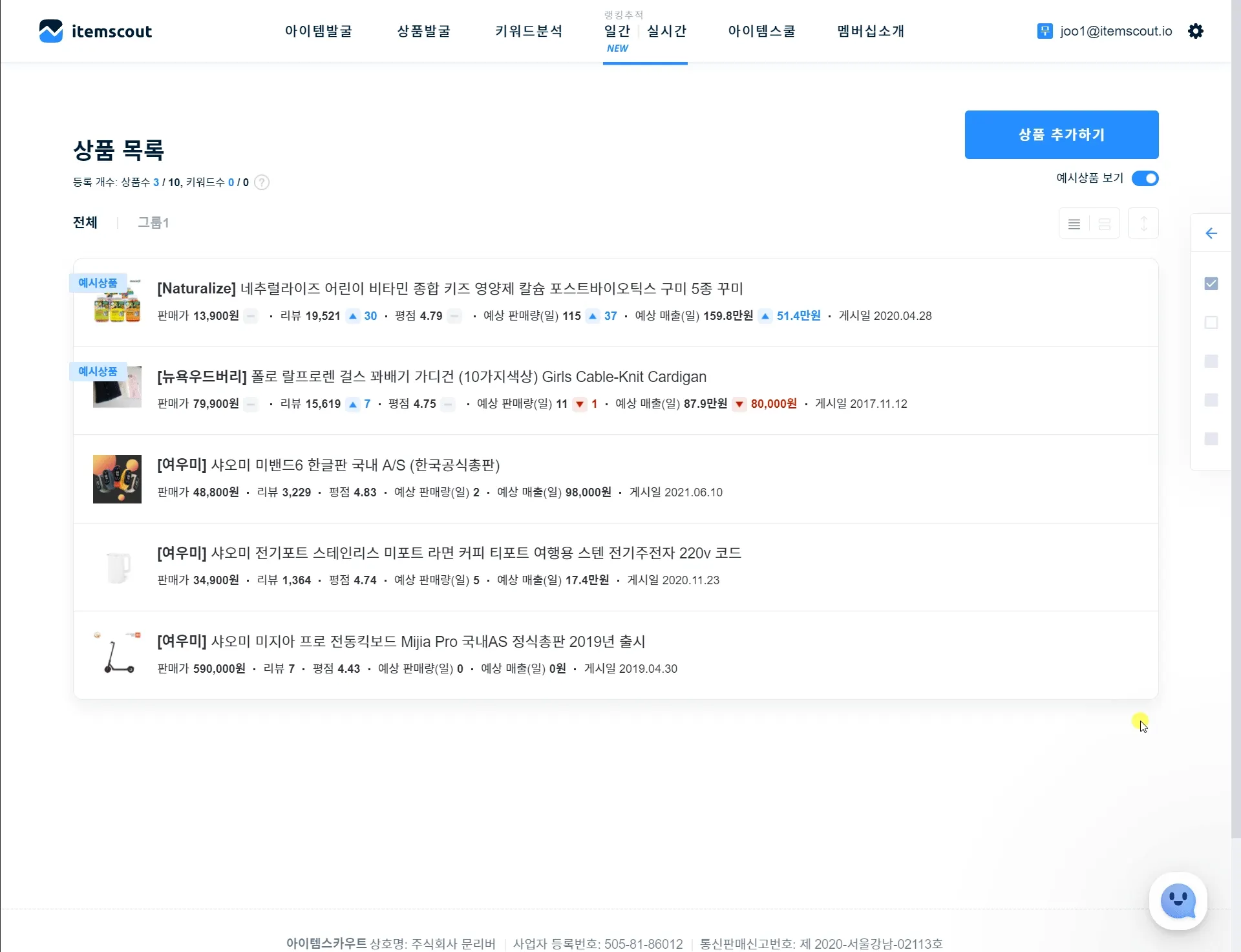Screen dimensions: 1241x952
Task: Open the chat support bot icon
Action: pyautogui.click(x=1178, y=901)
